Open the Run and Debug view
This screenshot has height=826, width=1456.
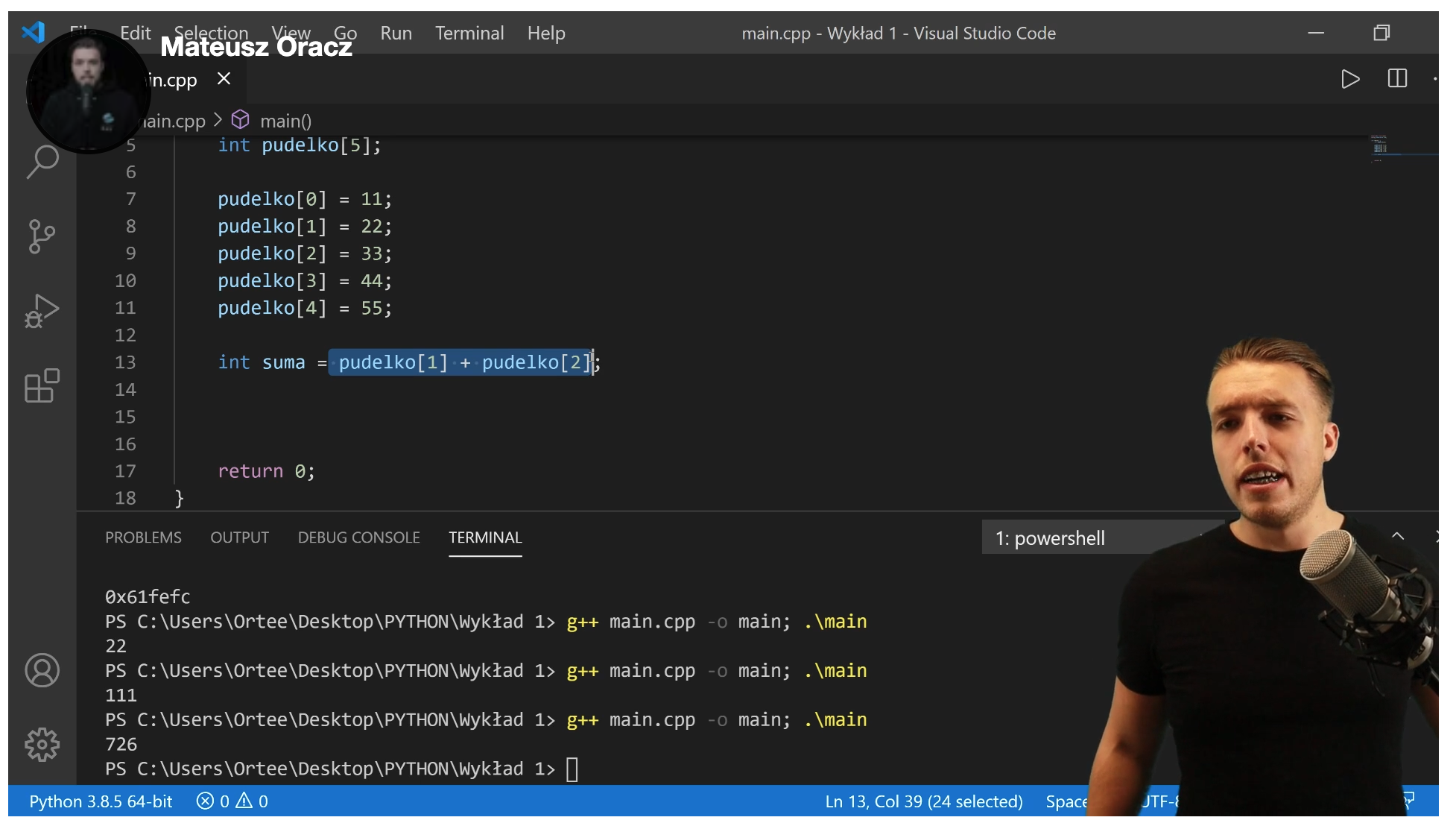coord(42,311)
